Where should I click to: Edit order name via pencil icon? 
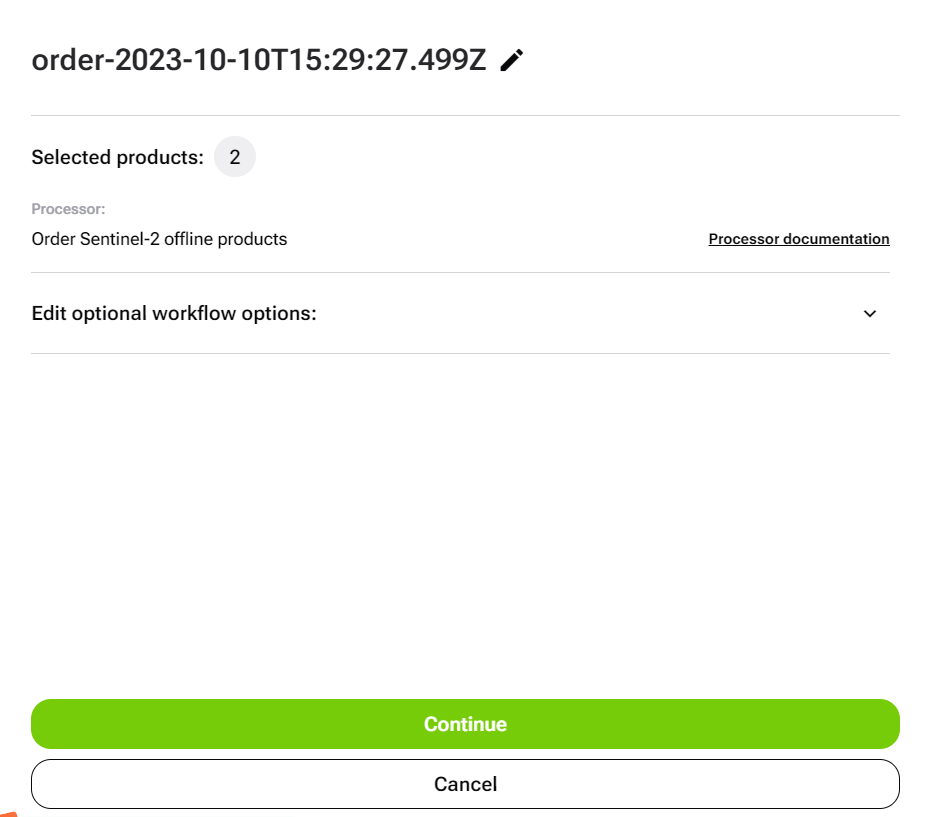[x=511, y=60]
